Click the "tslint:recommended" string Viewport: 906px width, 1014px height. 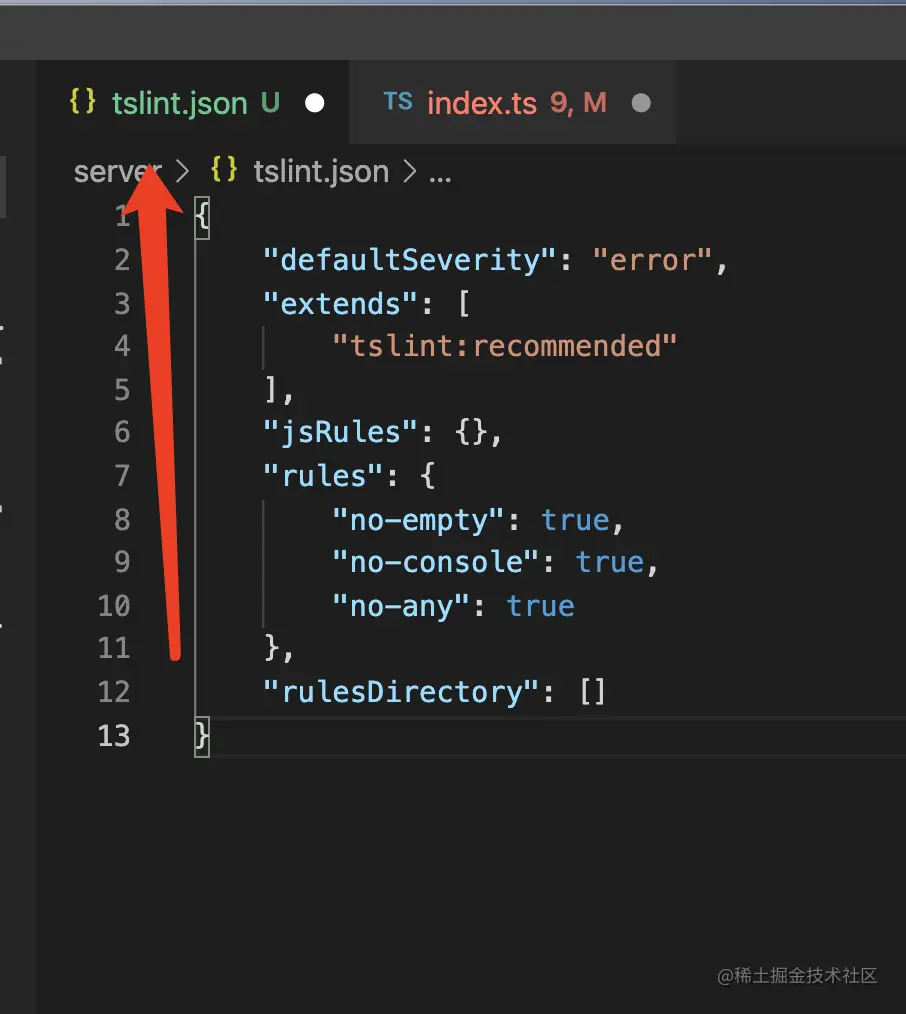[504, 347]
